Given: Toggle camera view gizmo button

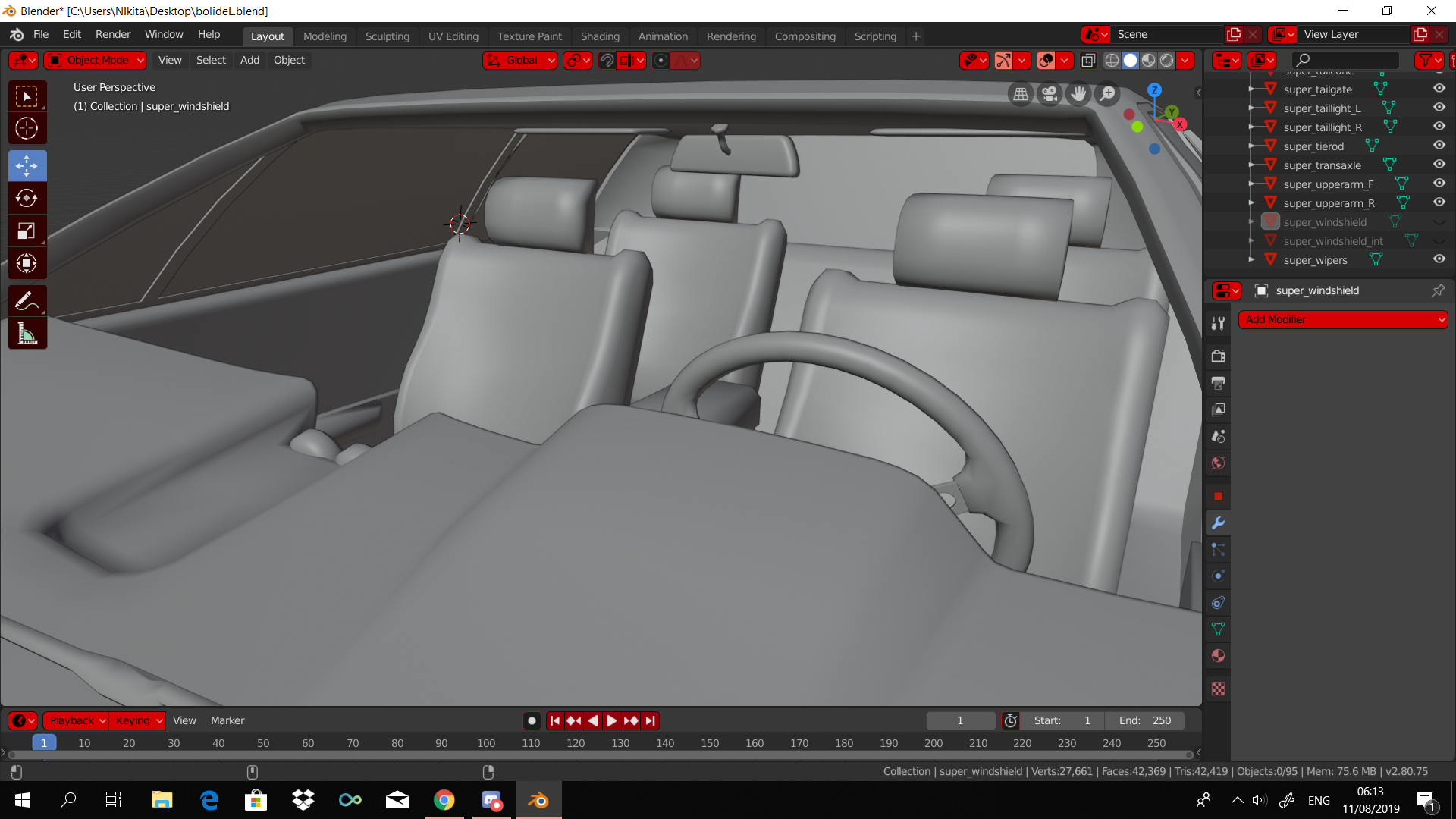Looking at the screenshot, I should coord(1050,94).
